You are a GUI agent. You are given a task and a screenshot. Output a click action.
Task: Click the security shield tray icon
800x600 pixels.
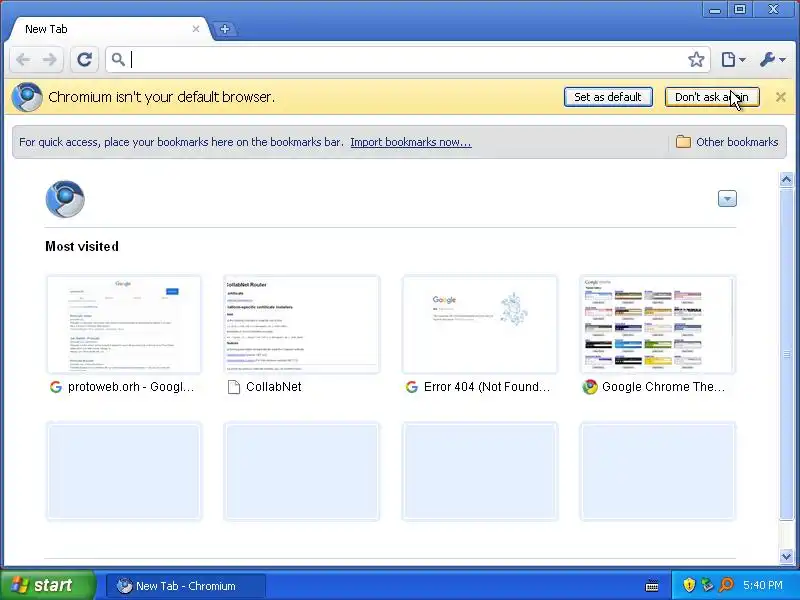(x=689, y=585)
